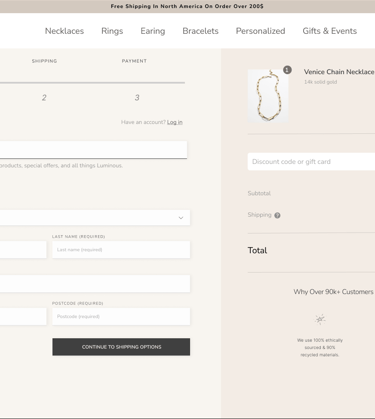Select the Shipping step number 2
This screenshot has height=419, width=375.
tap(44, 98)
